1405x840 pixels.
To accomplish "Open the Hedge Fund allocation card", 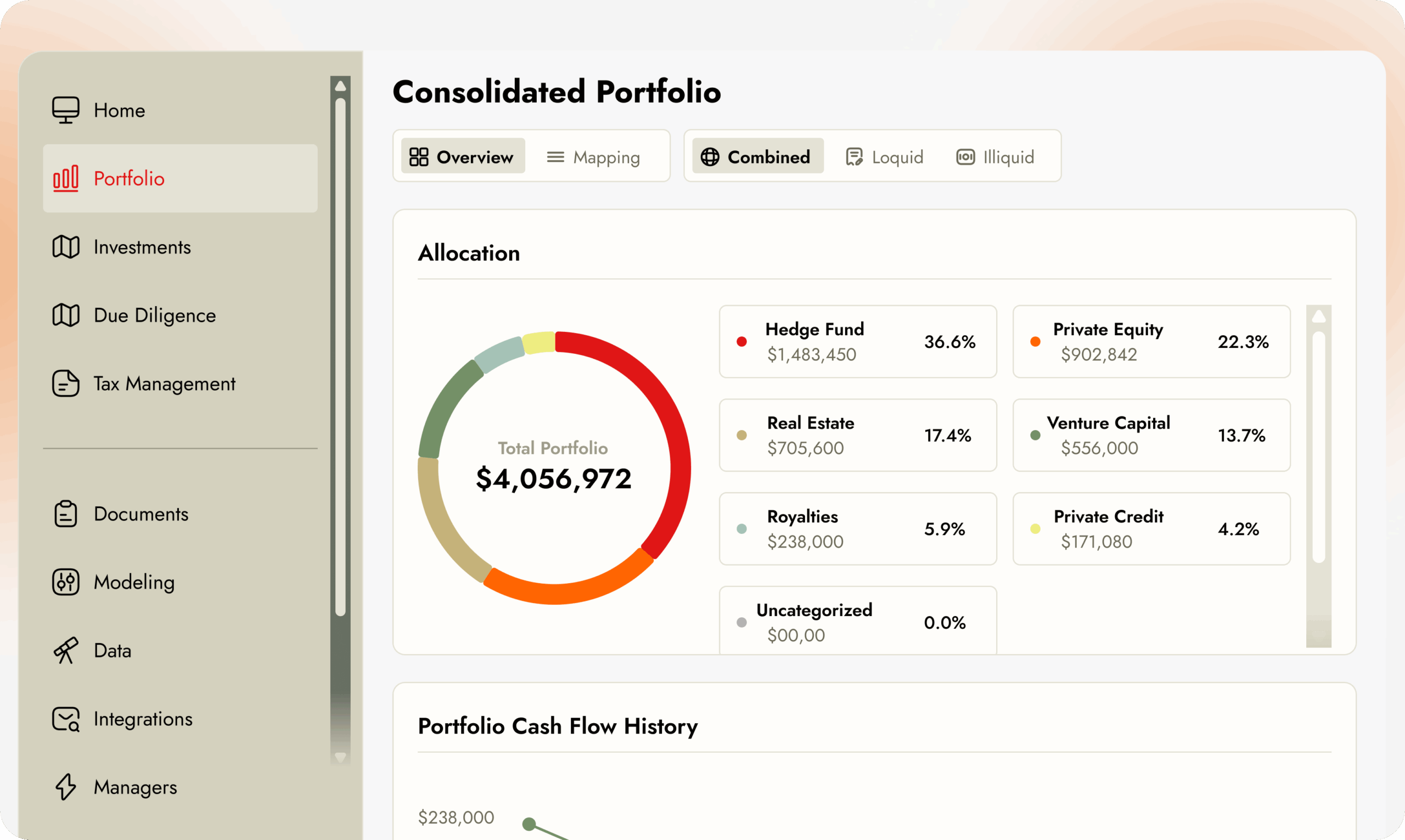I will tap(858, 341).
